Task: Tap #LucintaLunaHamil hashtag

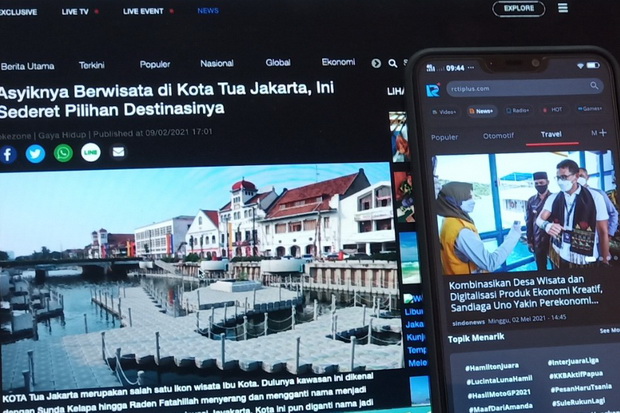Action: [499, 381]
